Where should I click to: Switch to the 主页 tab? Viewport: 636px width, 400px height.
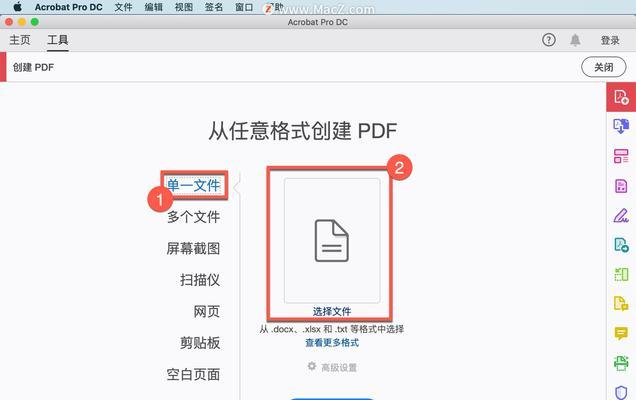[x=20, y=40]
